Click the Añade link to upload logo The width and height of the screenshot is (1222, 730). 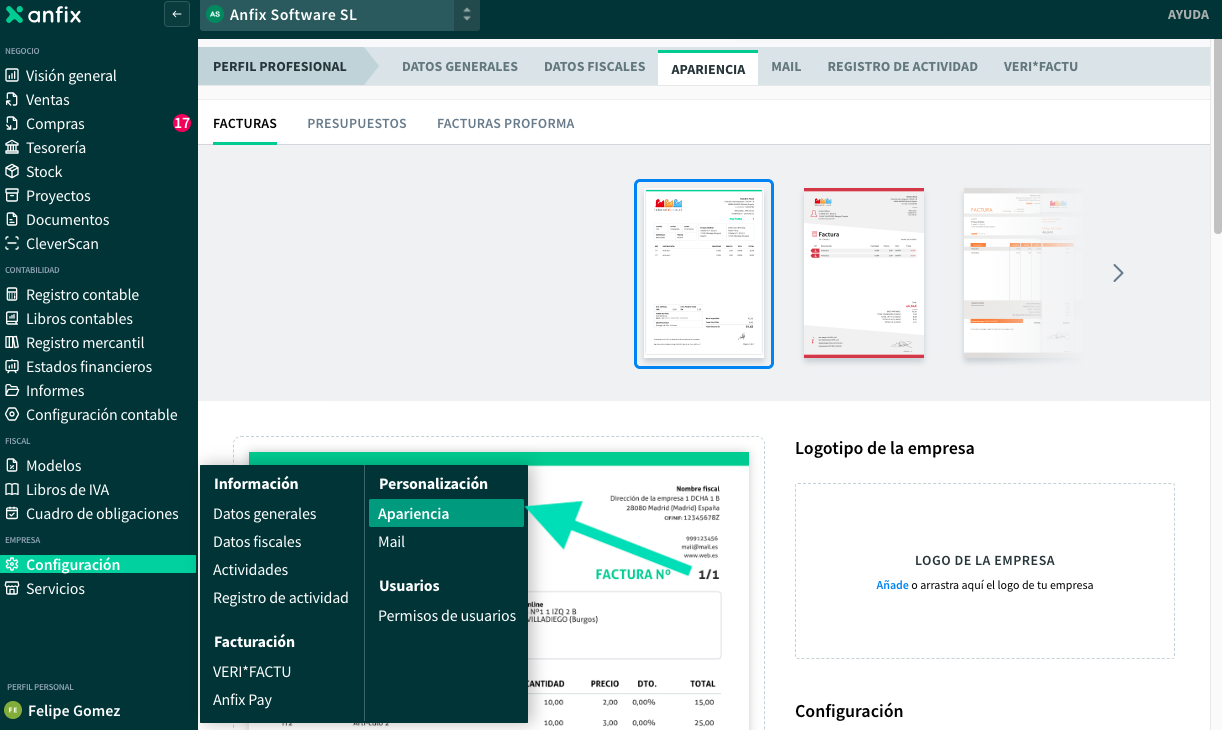892,585
